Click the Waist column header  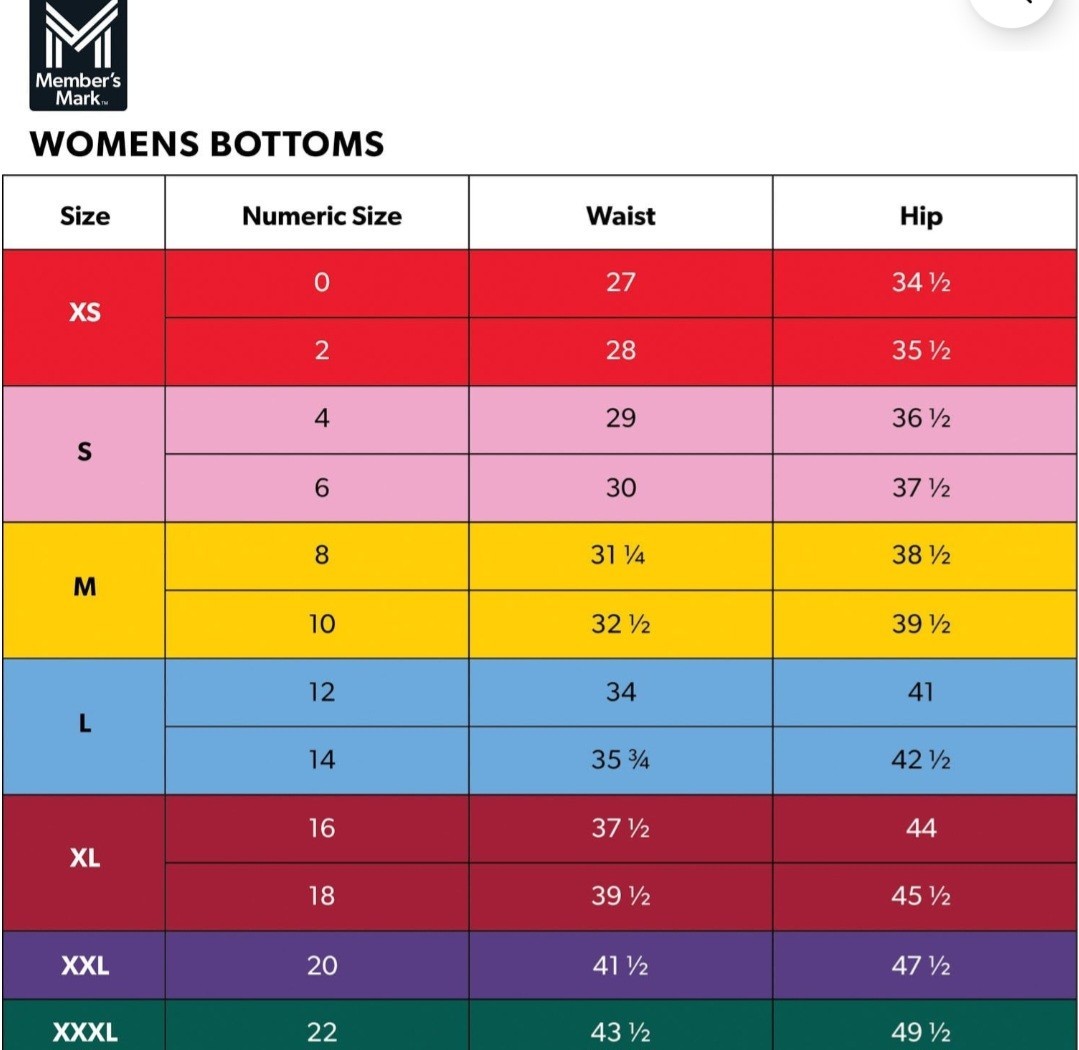621,216
